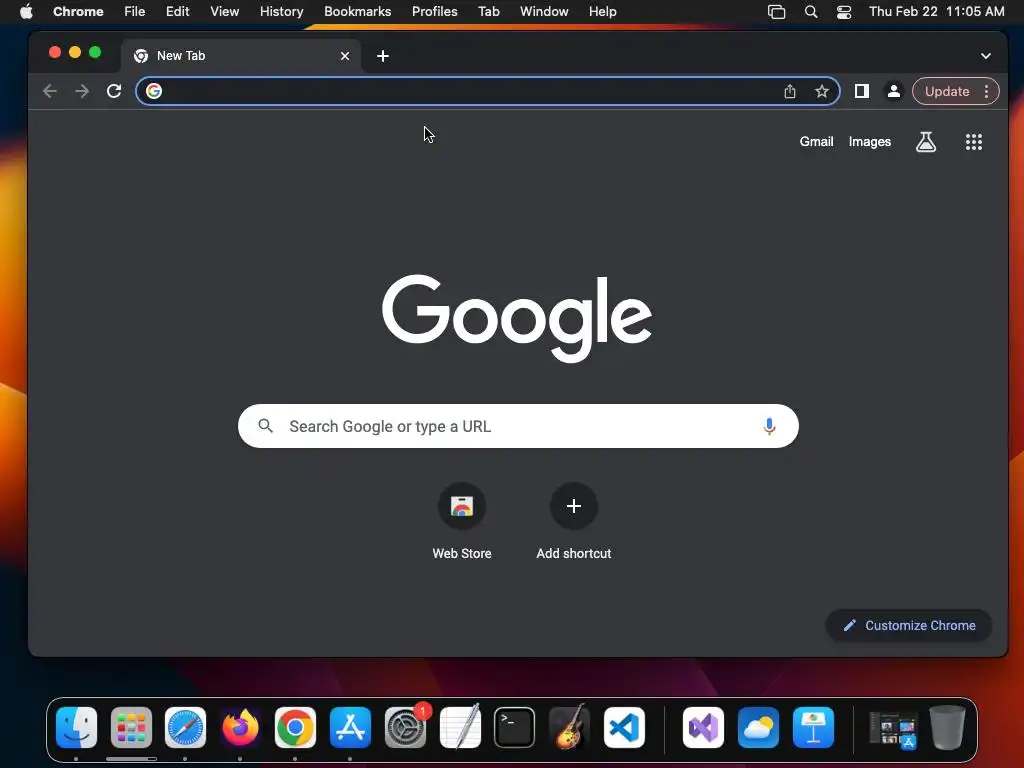Select the New Tab tab
This screenshot has width=1024, height=768.
242,56
